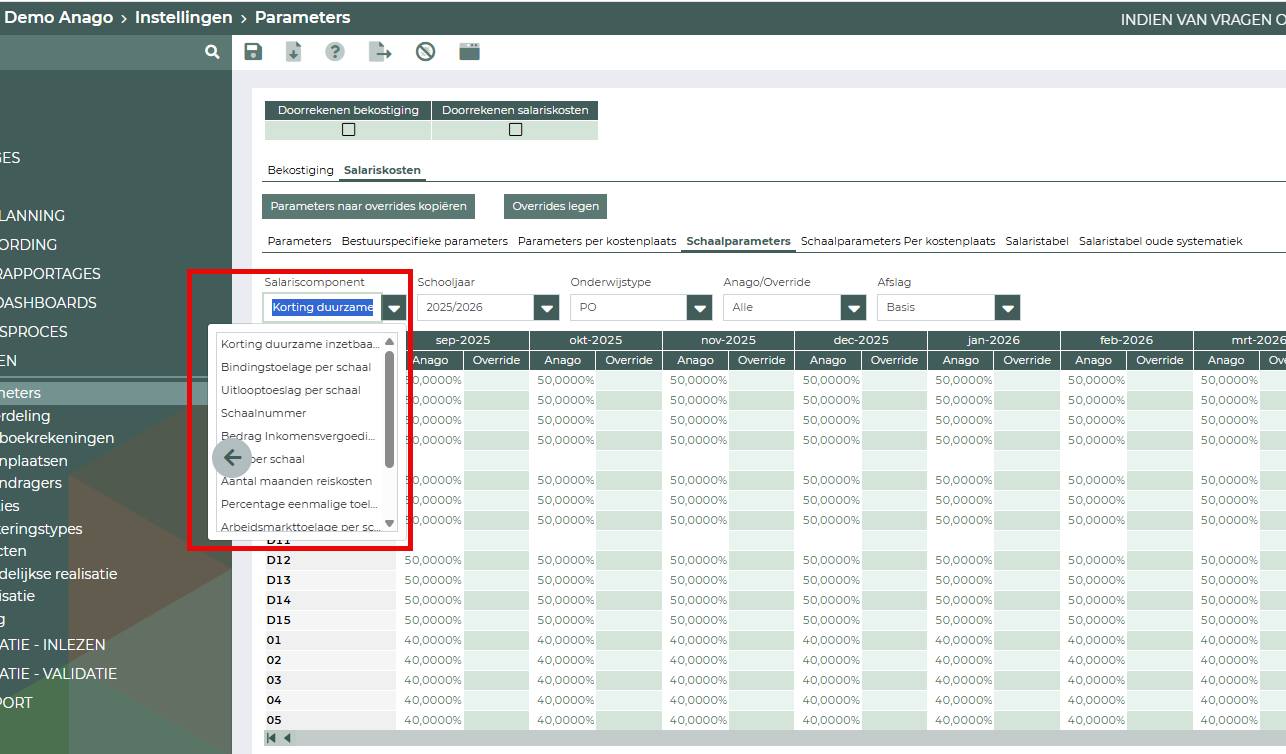This screenshot has width=1286, height=754.
Task: Click the download document icon in toolbar
Action: click(x=293, y=52)
